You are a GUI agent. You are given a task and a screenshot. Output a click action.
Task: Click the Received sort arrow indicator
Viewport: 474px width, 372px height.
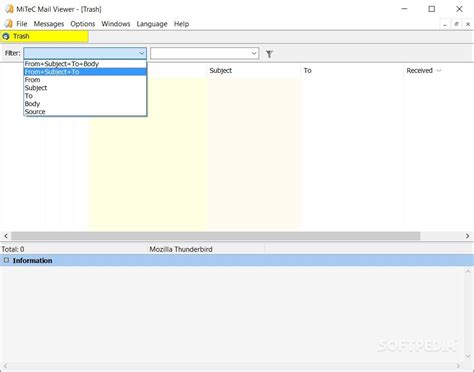(439, 71)
